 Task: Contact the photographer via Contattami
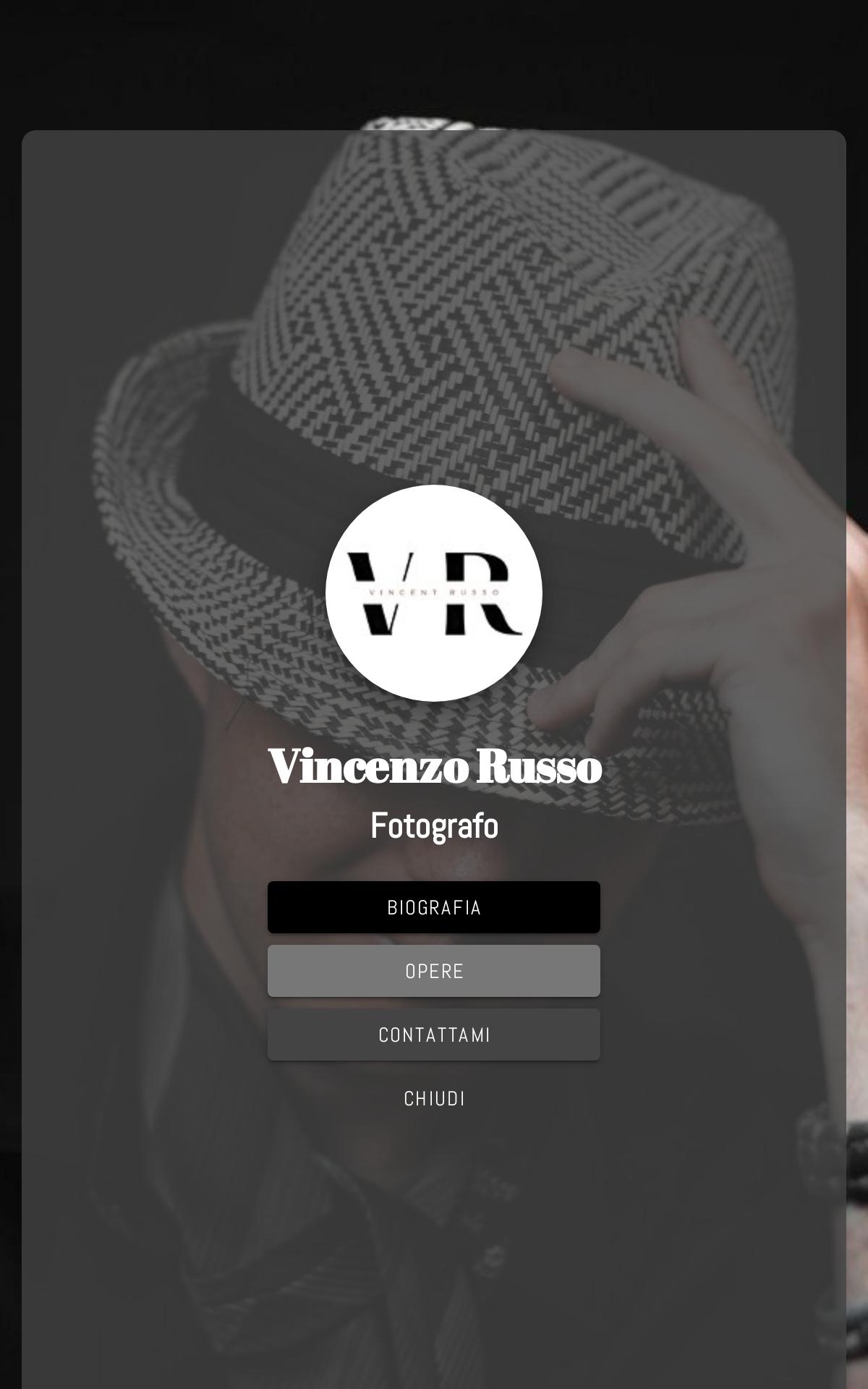pyautogui.click(x=434, y=1035)
